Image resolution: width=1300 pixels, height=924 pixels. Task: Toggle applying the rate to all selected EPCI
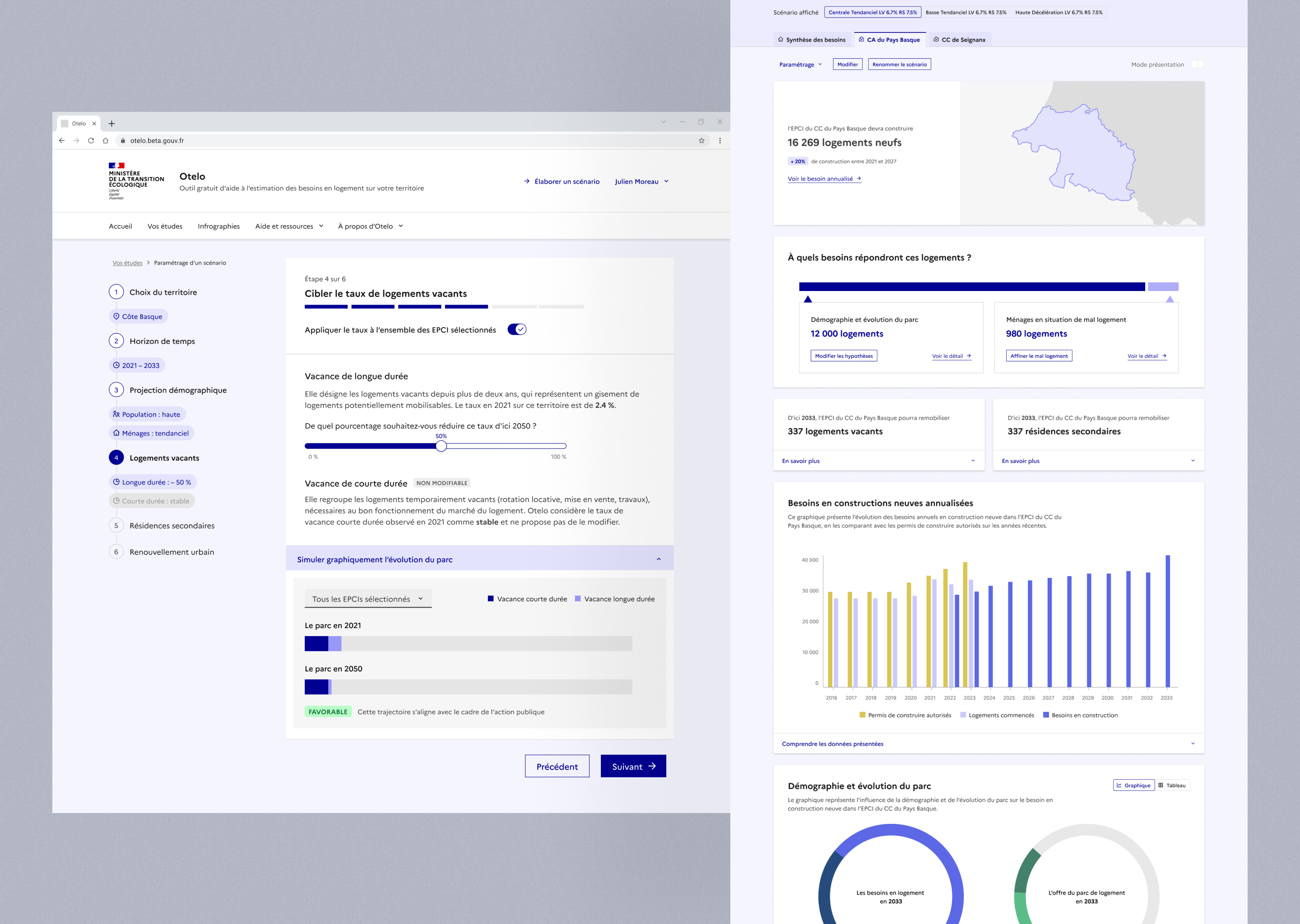click(x=516, y=329)
